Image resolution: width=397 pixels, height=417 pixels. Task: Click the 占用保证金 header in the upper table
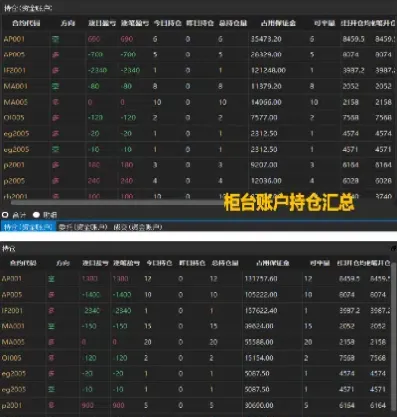(278, 23)
